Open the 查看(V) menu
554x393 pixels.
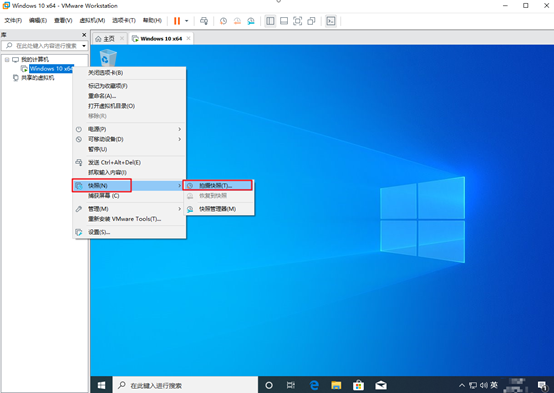tap(63, 20)
